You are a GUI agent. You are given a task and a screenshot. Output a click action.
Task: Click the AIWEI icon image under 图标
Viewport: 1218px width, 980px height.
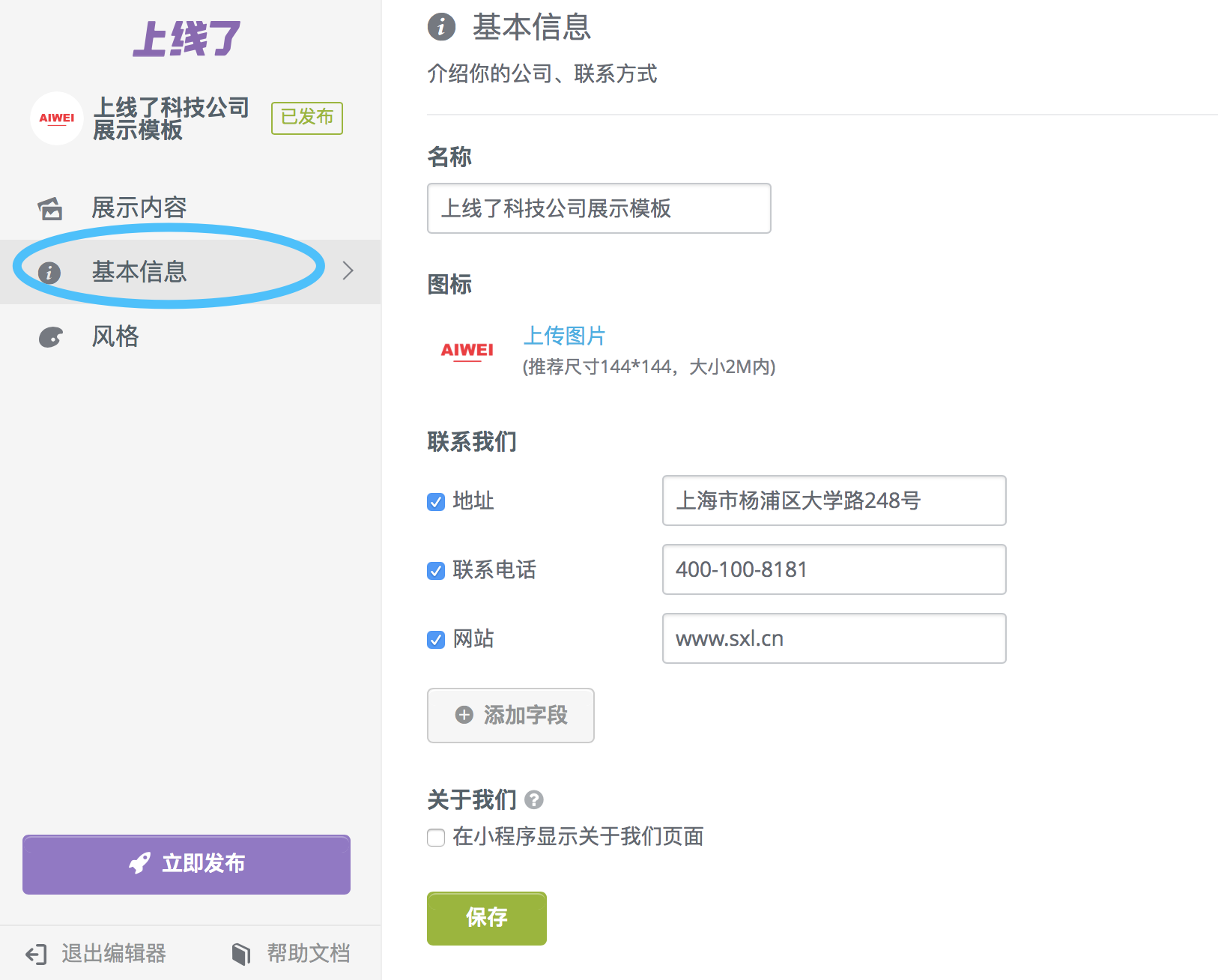pos(467,351)
